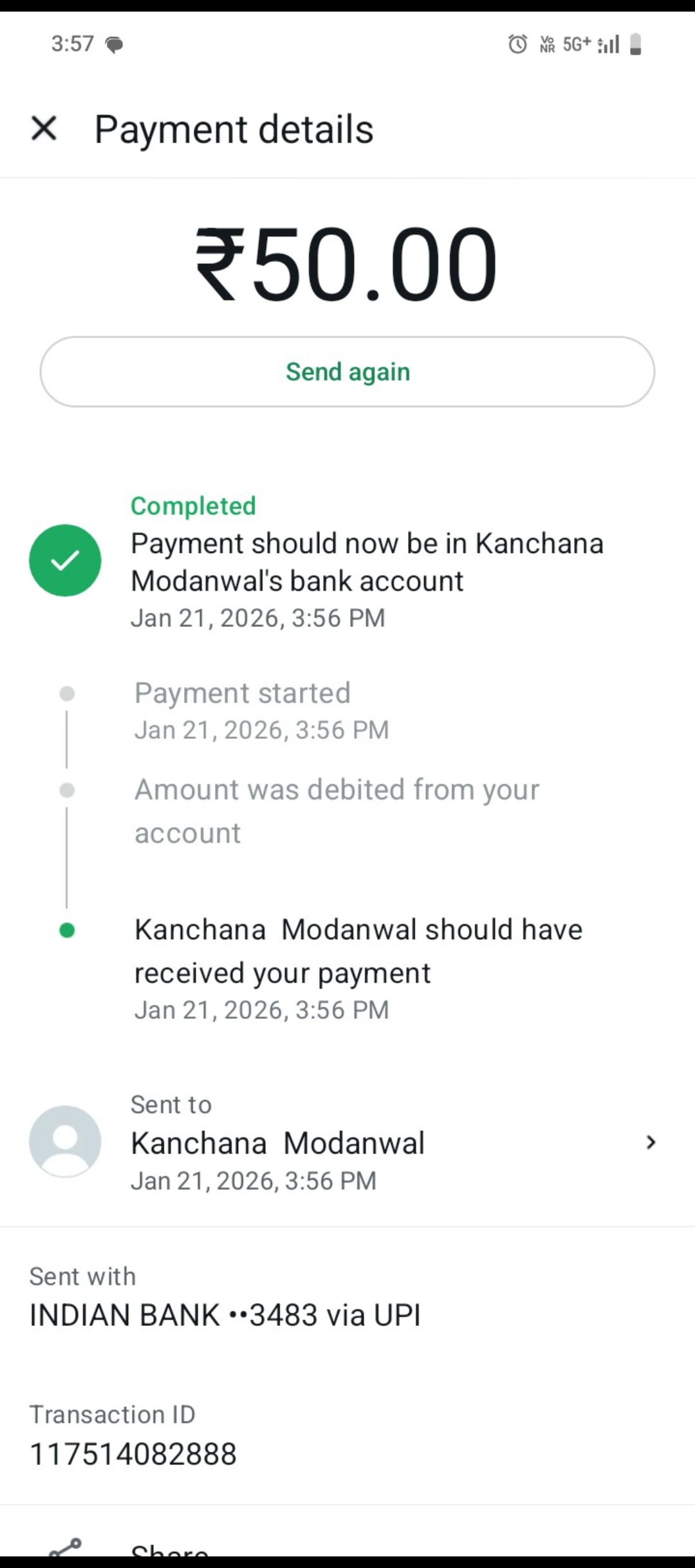The height and width of the screenshot is (1568, 695).
Task: Open Kanchana Modanwal's profile avatar
Action: pyautogui.click(x=65, y=1141)
